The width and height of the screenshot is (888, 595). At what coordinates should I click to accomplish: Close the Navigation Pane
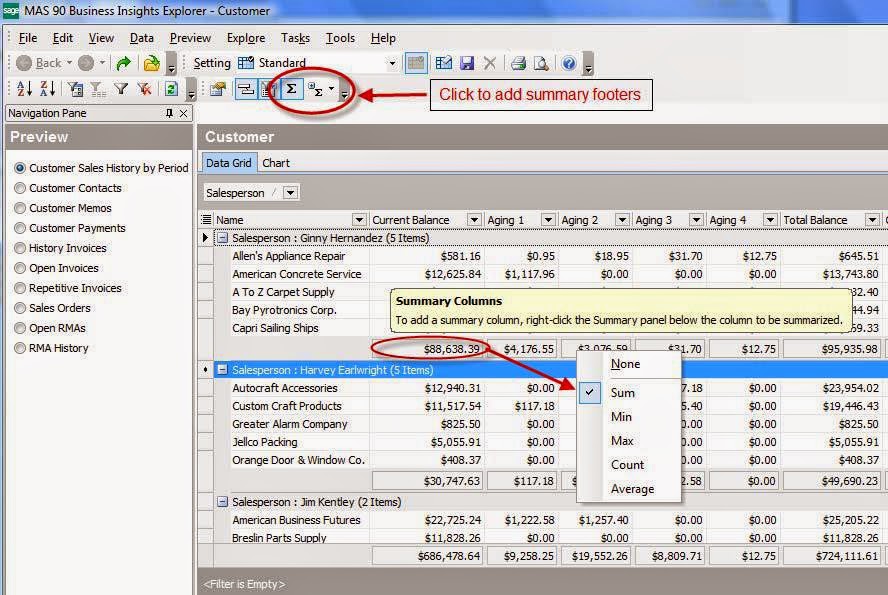coord(183,113)
